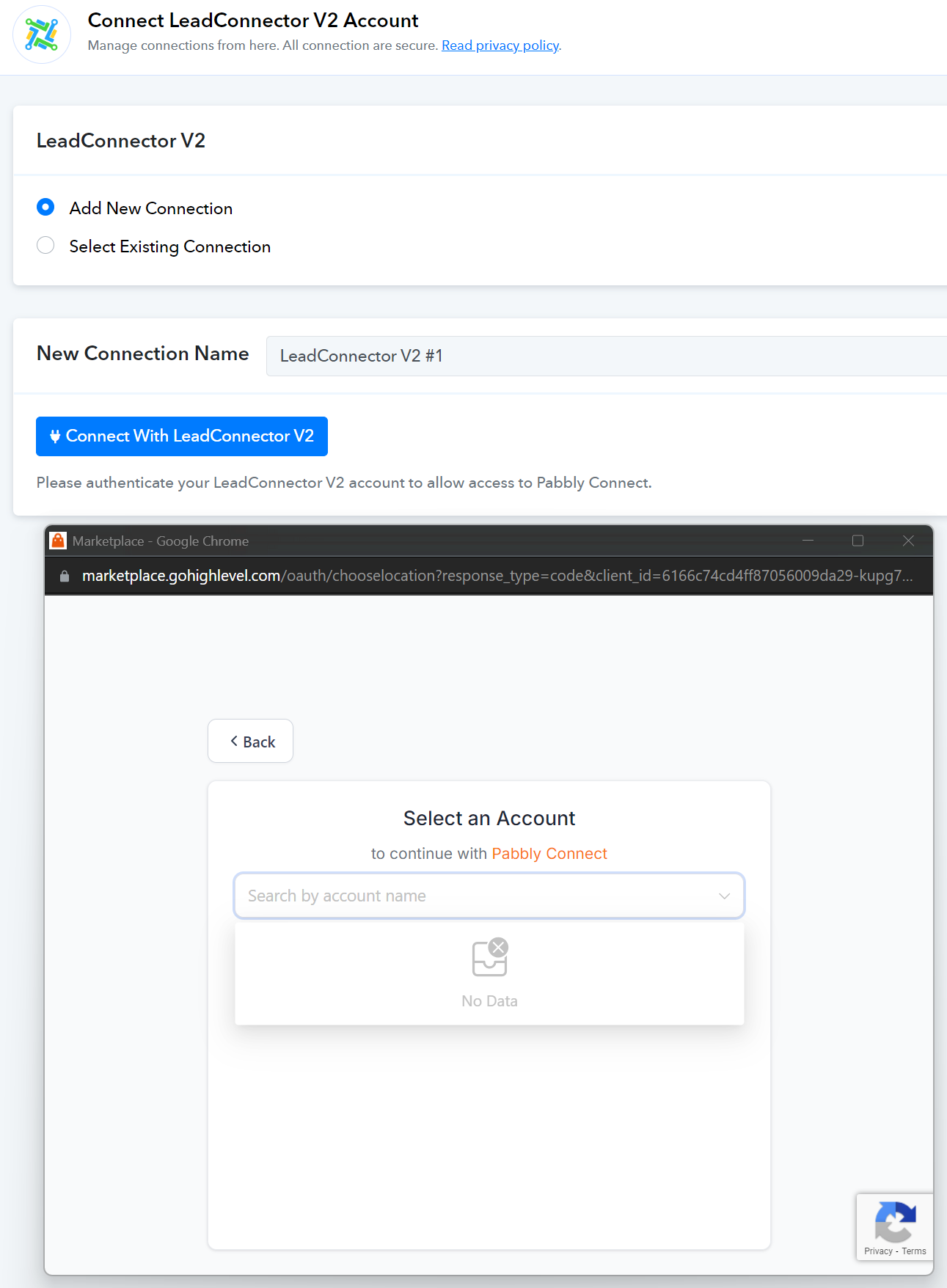
Task: Minimize the Marketplace Chrome window
Action: 808,541
